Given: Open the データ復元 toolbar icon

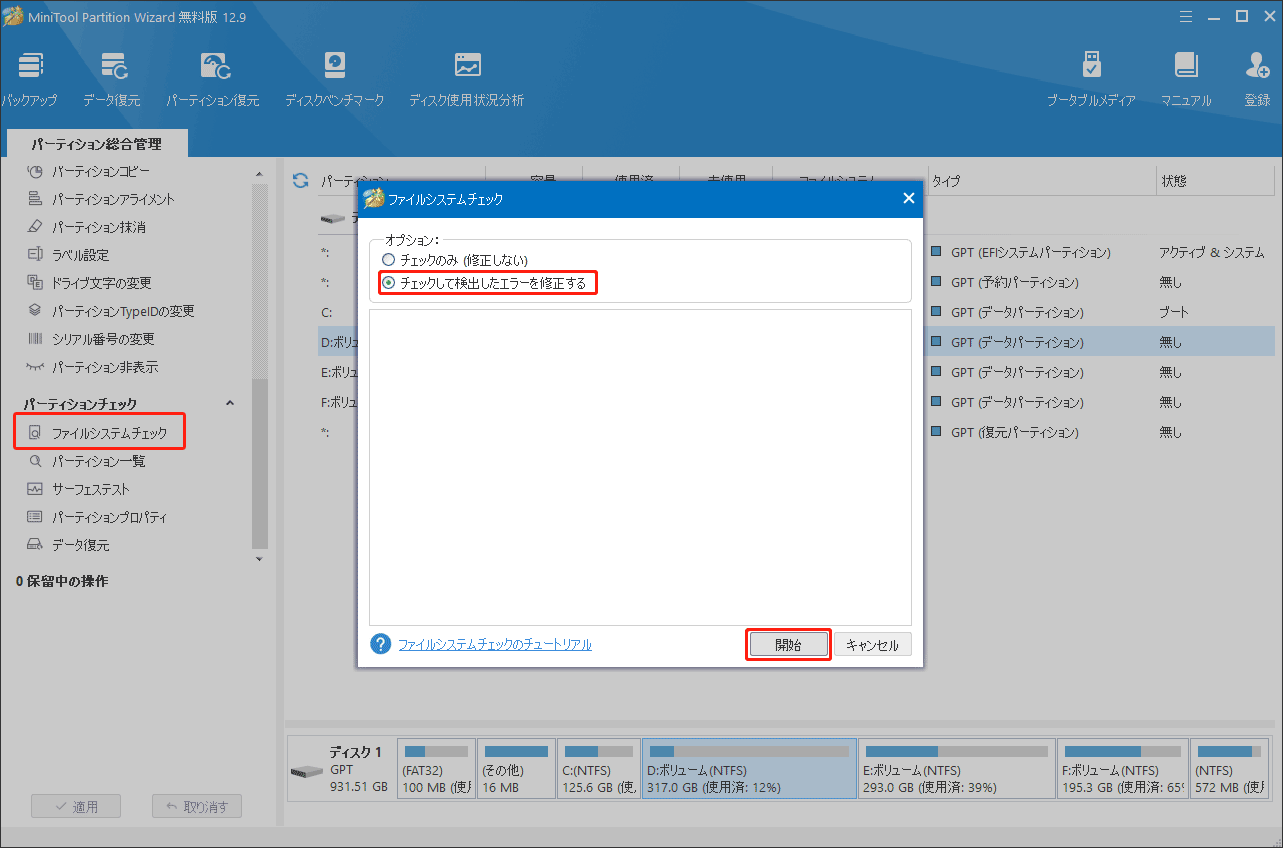Looking at the screenshot, I should pos(112,80).
